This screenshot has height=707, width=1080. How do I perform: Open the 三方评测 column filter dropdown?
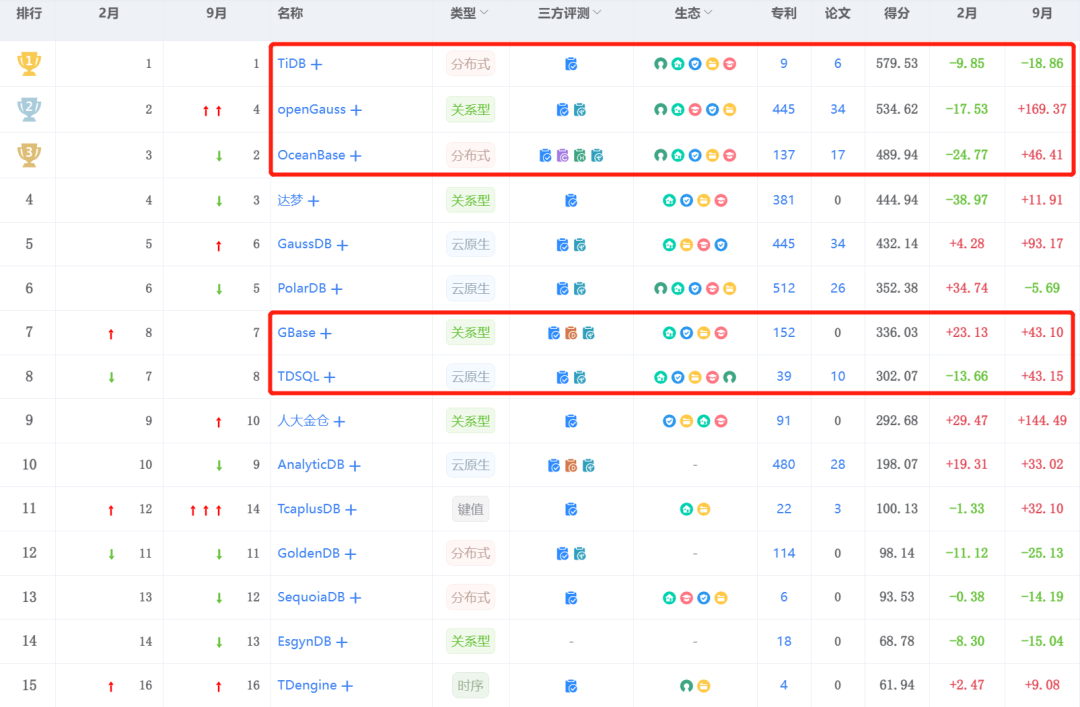coord(596,12)
